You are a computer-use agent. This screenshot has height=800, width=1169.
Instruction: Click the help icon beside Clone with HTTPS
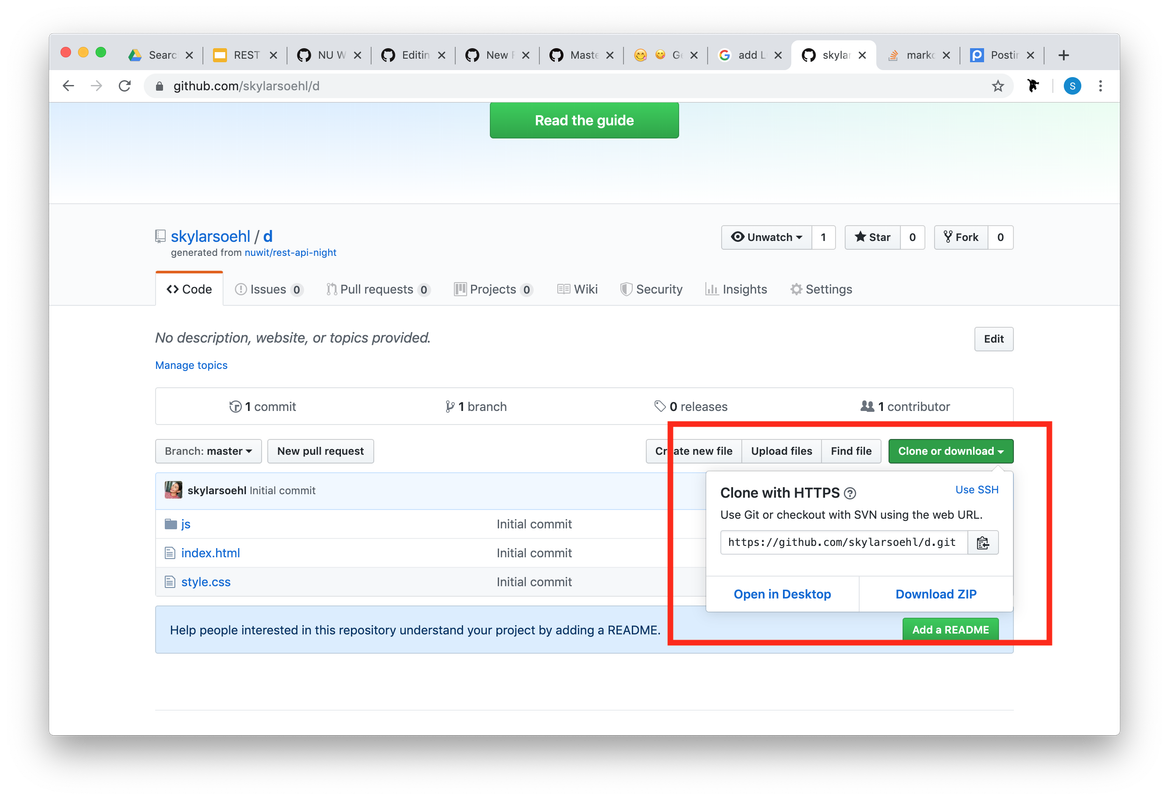(x=850, y=494)
